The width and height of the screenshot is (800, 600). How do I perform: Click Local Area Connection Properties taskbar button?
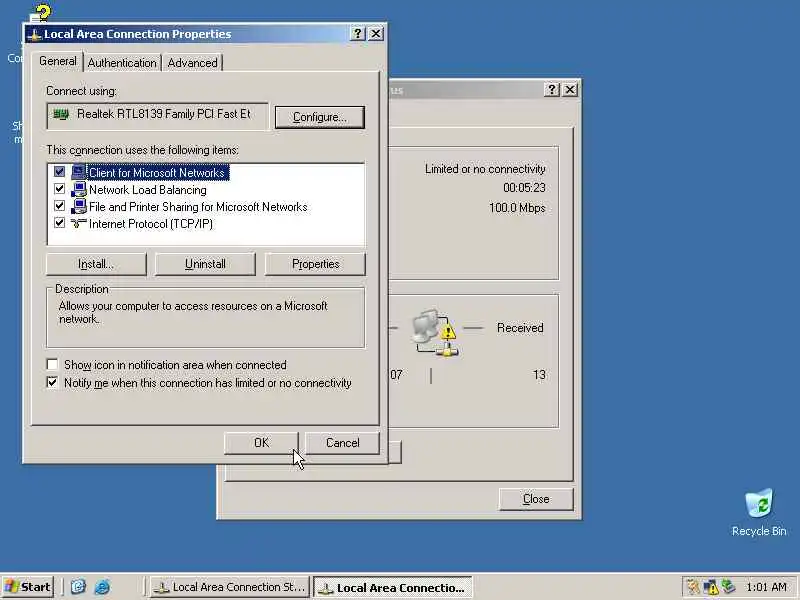(393, 587)
